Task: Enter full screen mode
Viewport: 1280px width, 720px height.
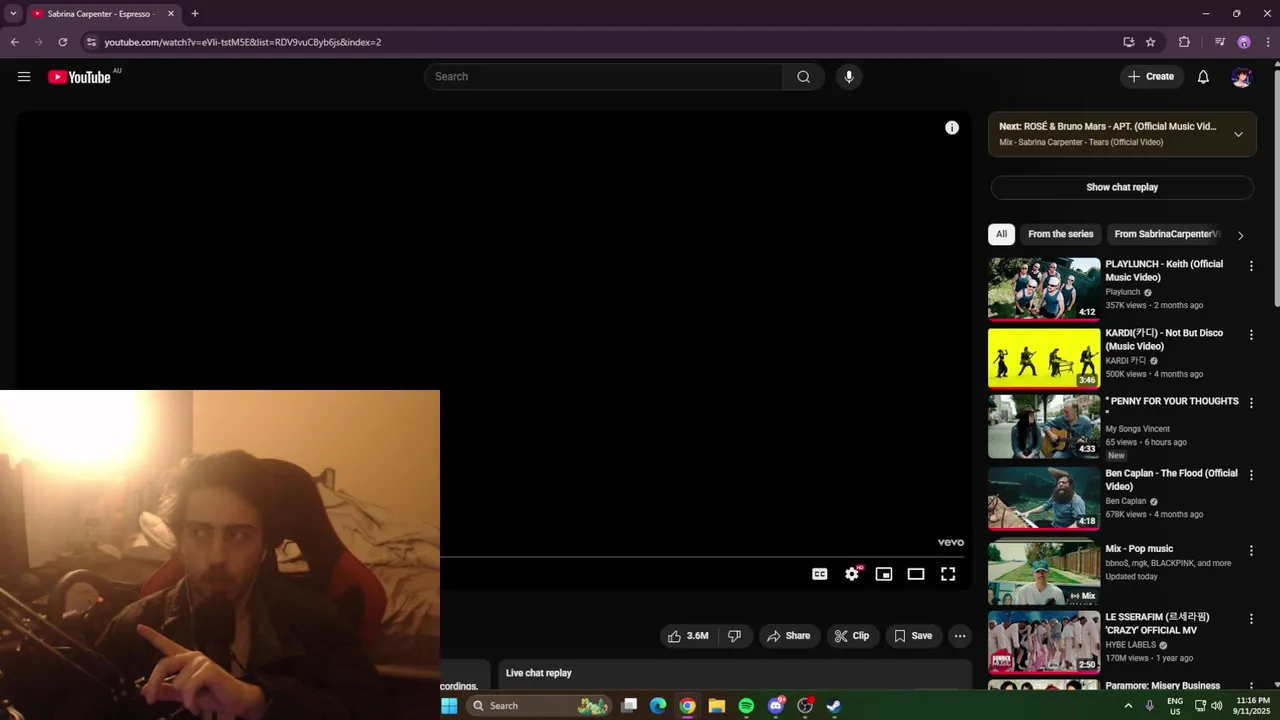Action: (x=948, y=574)
